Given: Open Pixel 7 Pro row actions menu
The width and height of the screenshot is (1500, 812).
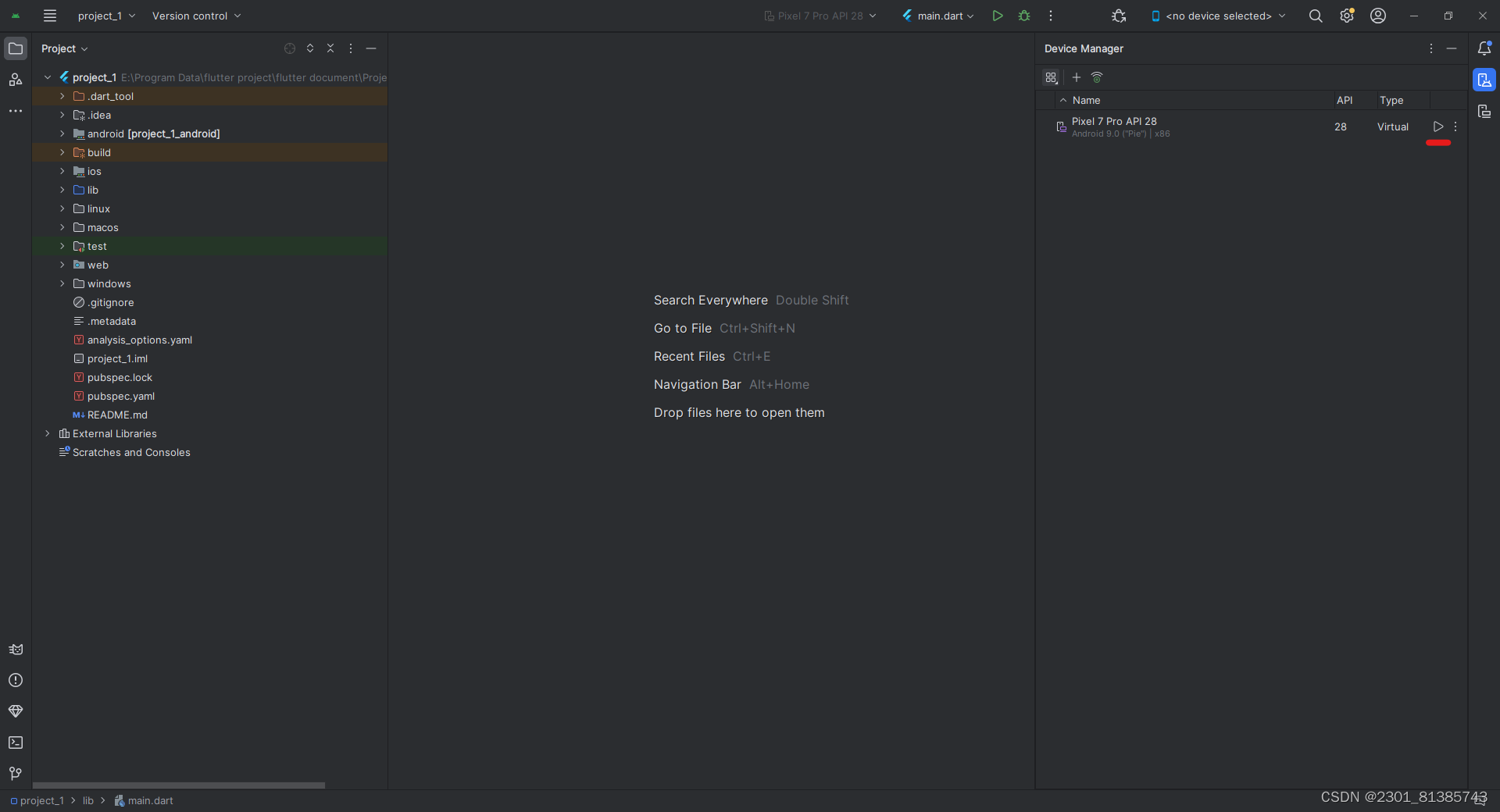Looking at the screenshot, I should point(1455,126).
